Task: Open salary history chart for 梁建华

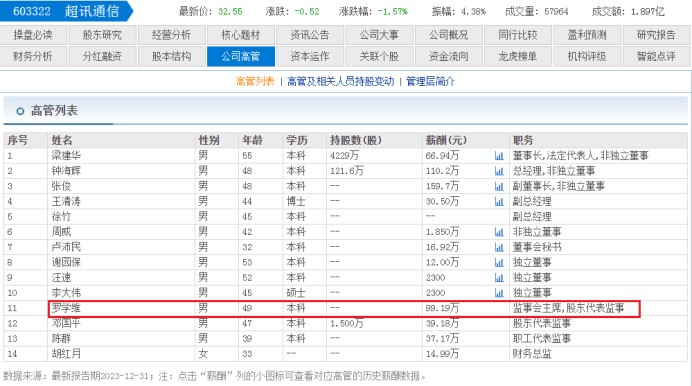Action: (499, 156)
